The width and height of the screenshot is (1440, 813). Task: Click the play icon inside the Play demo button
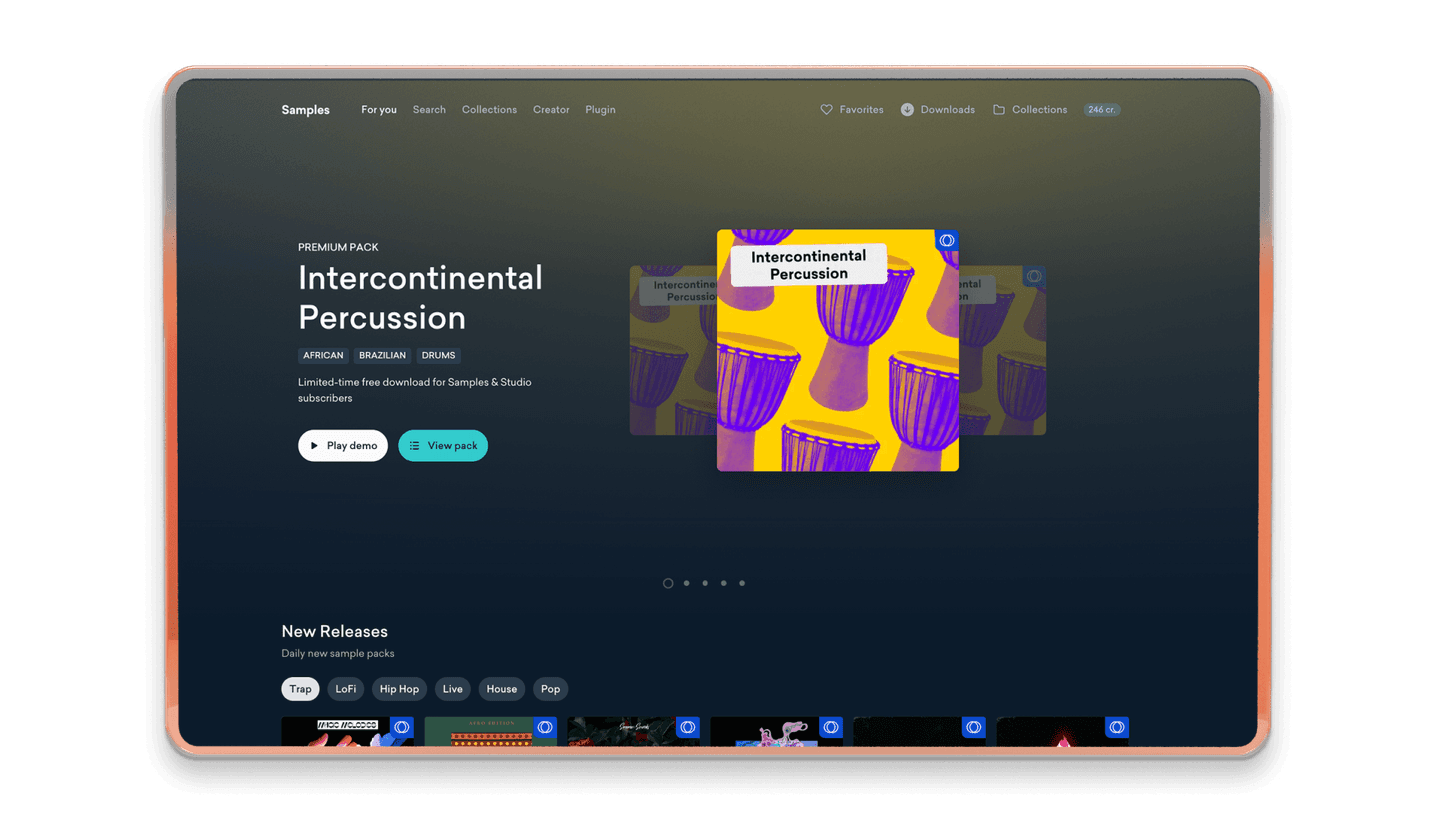[x=313, y=445]
